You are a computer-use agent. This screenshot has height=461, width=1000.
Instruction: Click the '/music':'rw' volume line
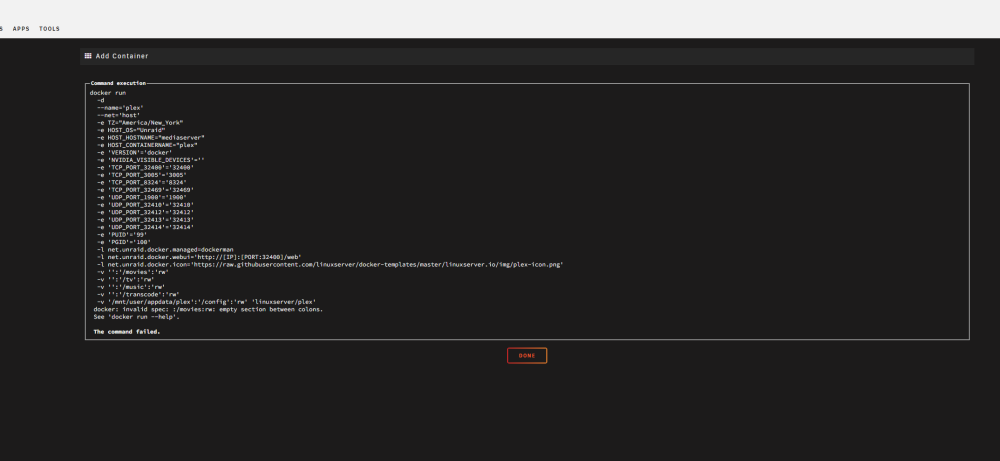131,287
